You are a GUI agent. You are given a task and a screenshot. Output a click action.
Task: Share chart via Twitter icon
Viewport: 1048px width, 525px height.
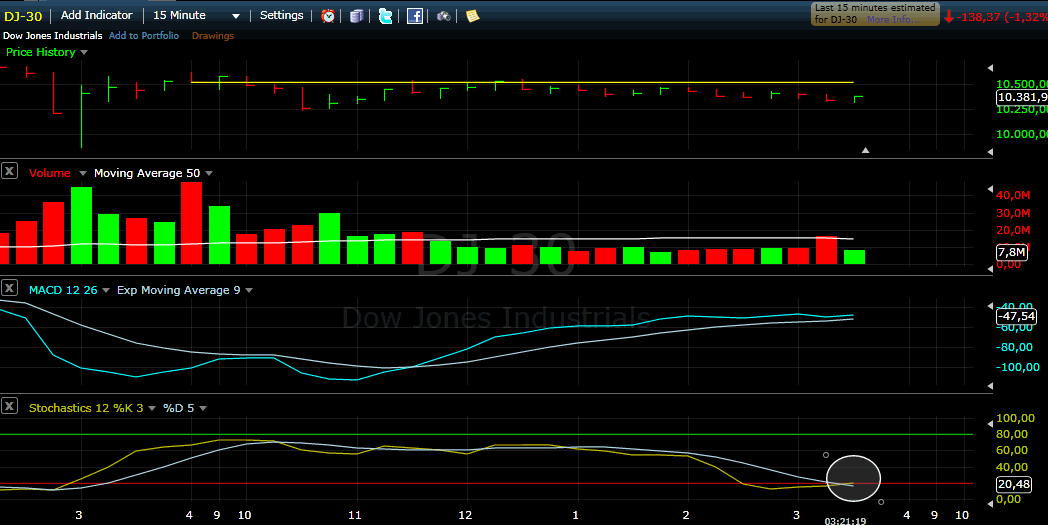coord(385,16)
